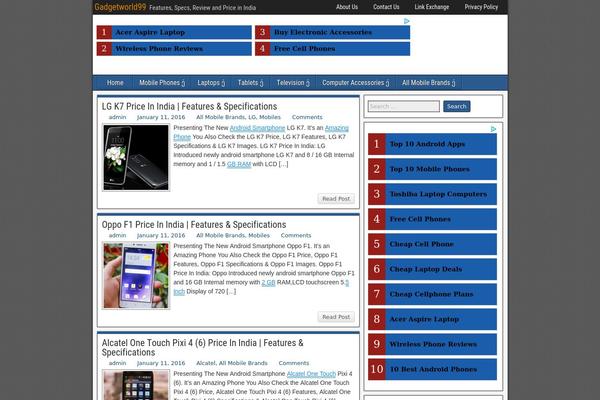Click Top 10 Android Apps sidebar ad
This screenshot has height=400, width=600.
pyautogui.click(x=432, y=144)
